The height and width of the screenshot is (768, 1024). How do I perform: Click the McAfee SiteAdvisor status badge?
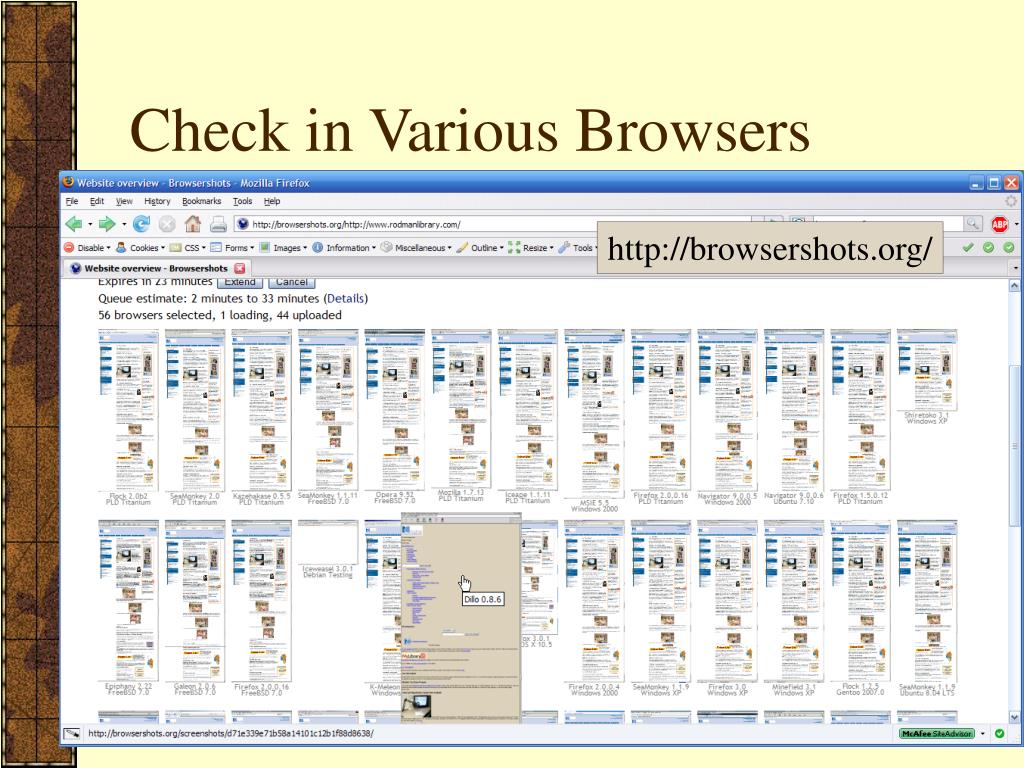coord(936,733)
